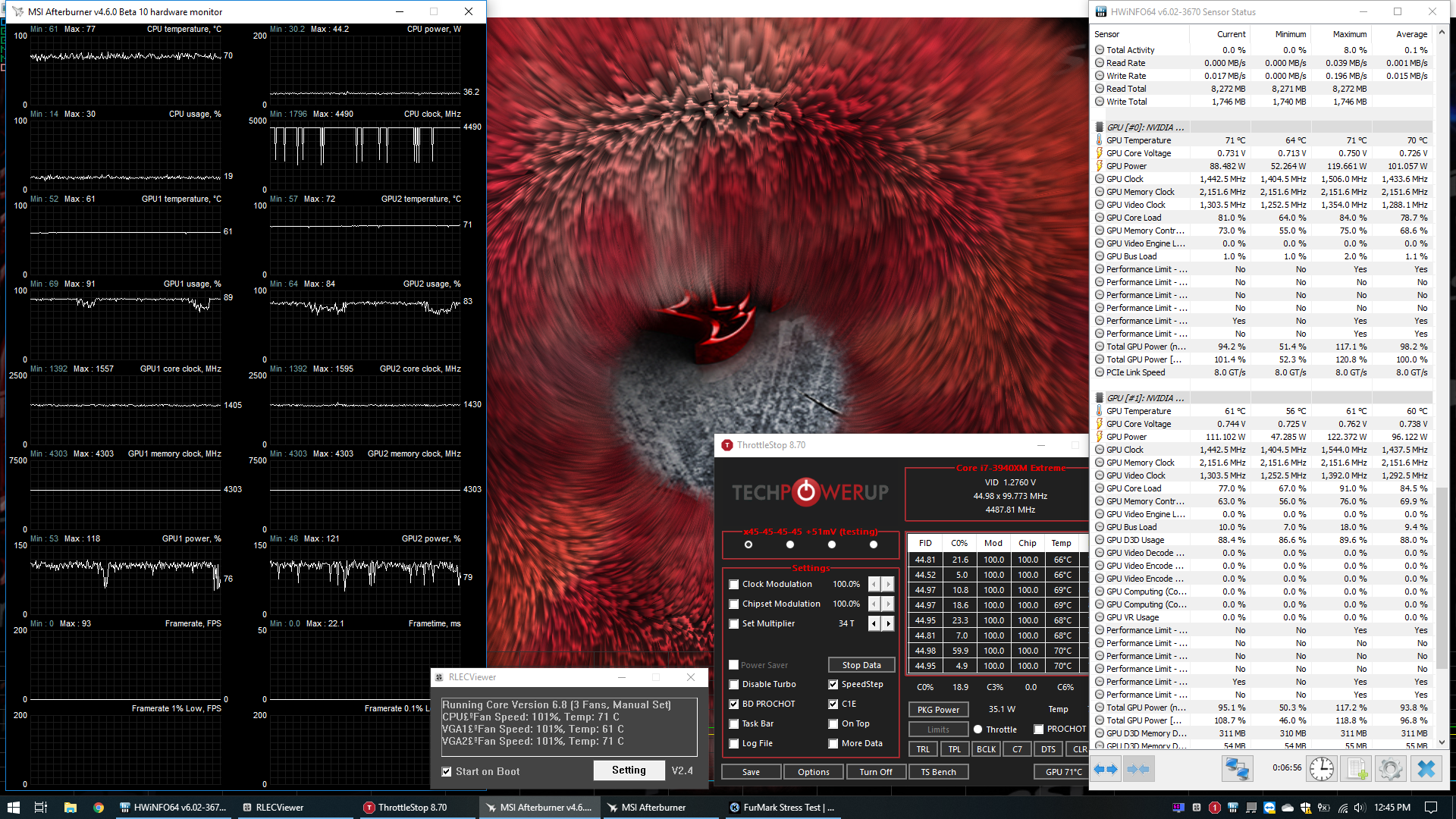Uncheck Start on Boot in RLECViewer
The width and height of the screenshot is (1456, 819).
[447, 771]
